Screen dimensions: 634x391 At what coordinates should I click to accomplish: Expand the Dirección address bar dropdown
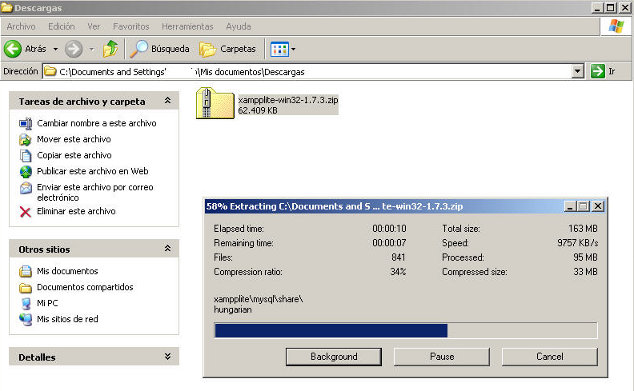click(x=578, y=72)
